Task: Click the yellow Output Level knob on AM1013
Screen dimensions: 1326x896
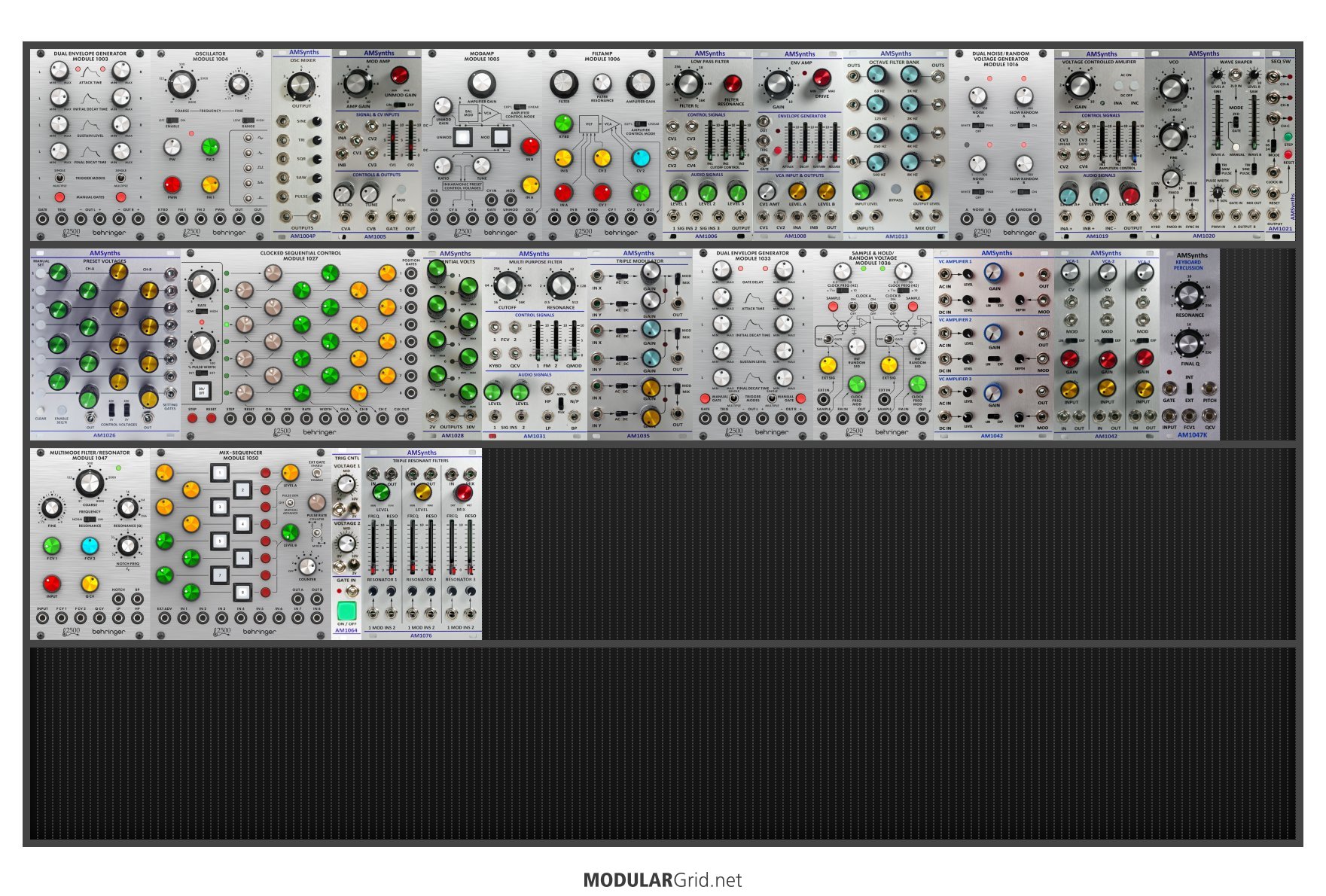Action: click(924, 190)
